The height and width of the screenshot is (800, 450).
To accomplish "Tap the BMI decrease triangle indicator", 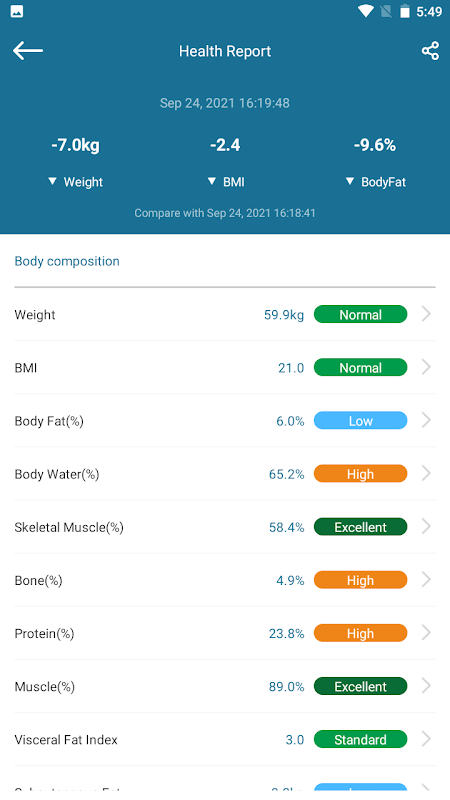I will [x=212, y=181].
